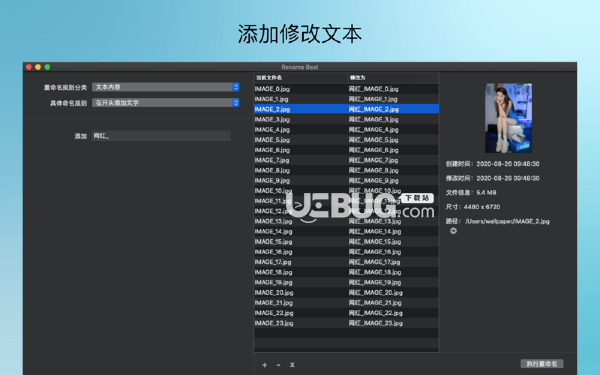Select the row IMAGE_16.jpg
Screen dimensions: 600x375
[x=346, y=252]
